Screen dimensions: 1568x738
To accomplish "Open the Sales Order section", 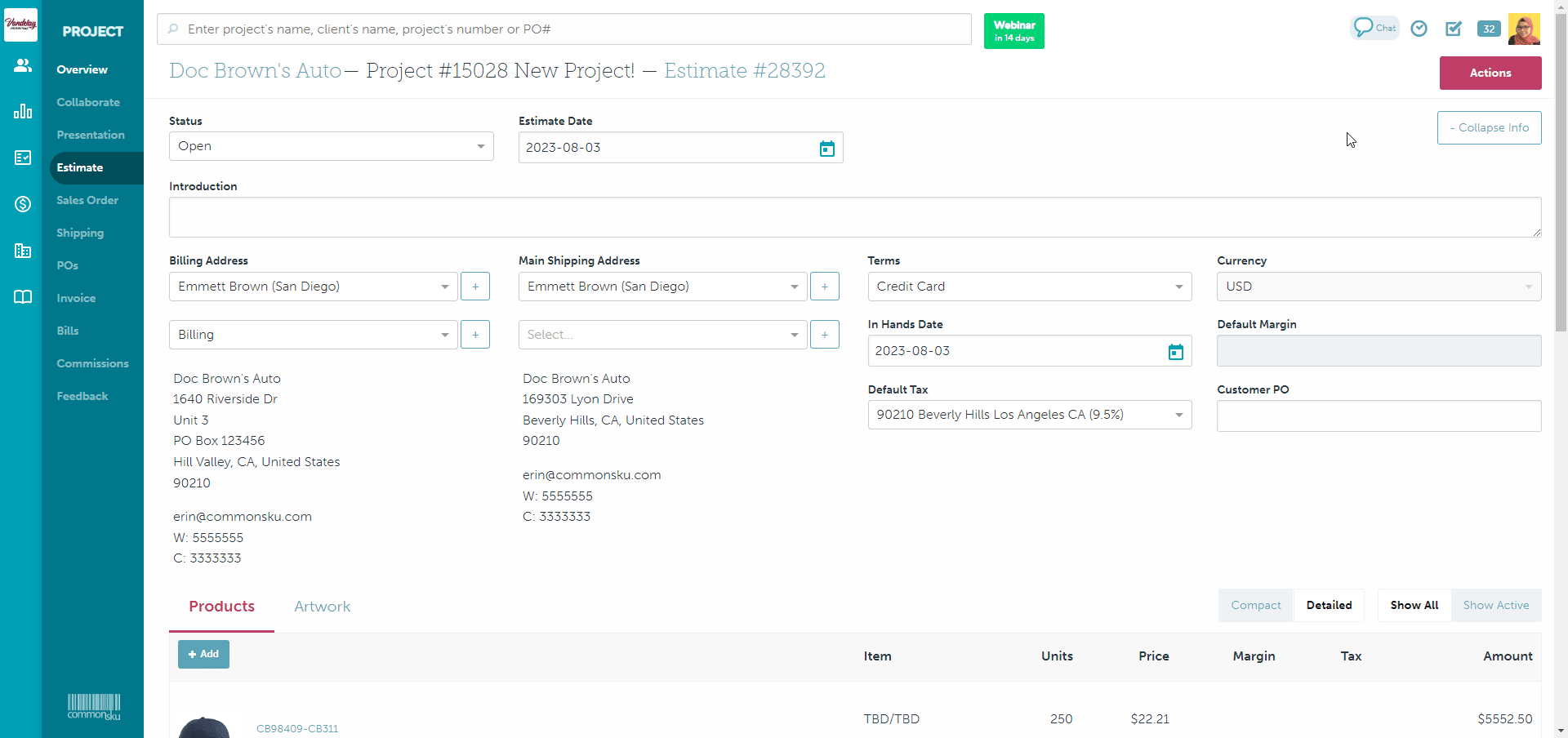I will [87, 200].
